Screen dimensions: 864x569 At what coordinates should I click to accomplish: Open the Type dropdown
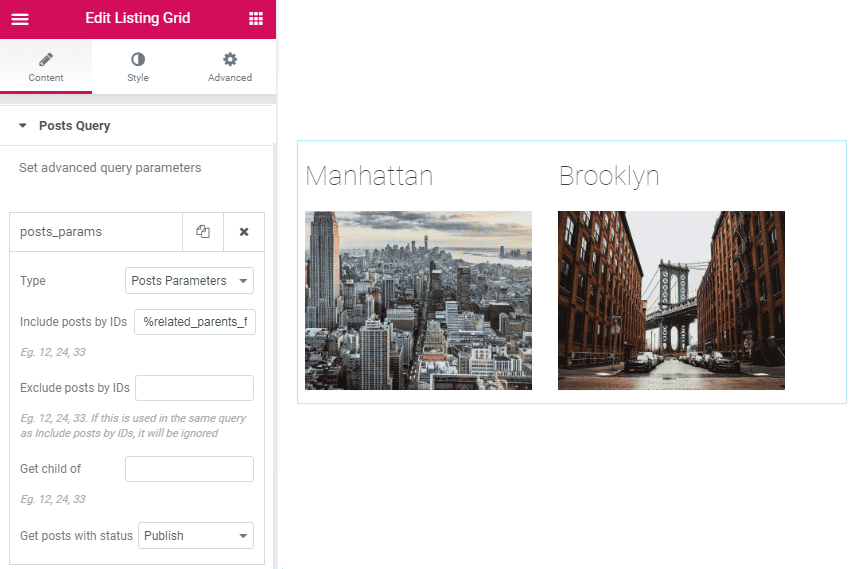189,280
